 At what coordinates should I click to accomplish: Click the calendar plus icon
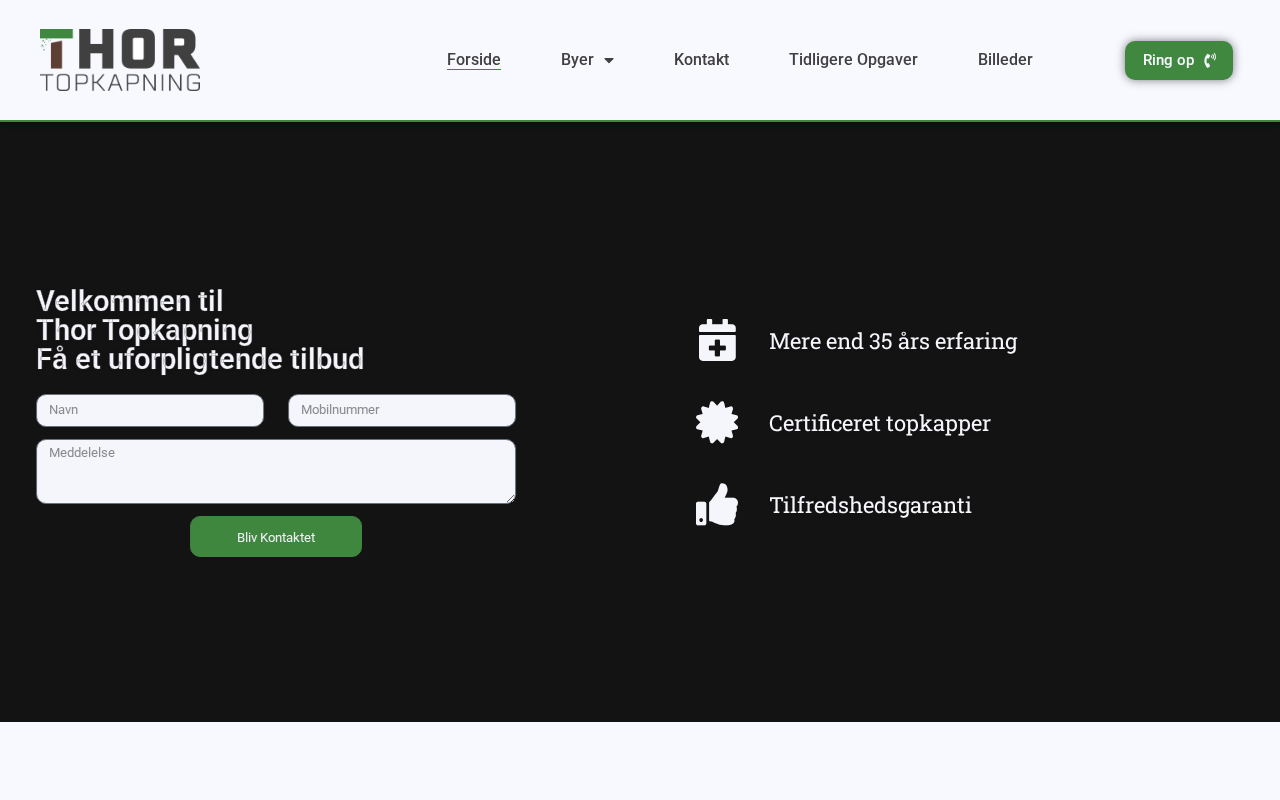pyautogui.click(x=717, y=340)
